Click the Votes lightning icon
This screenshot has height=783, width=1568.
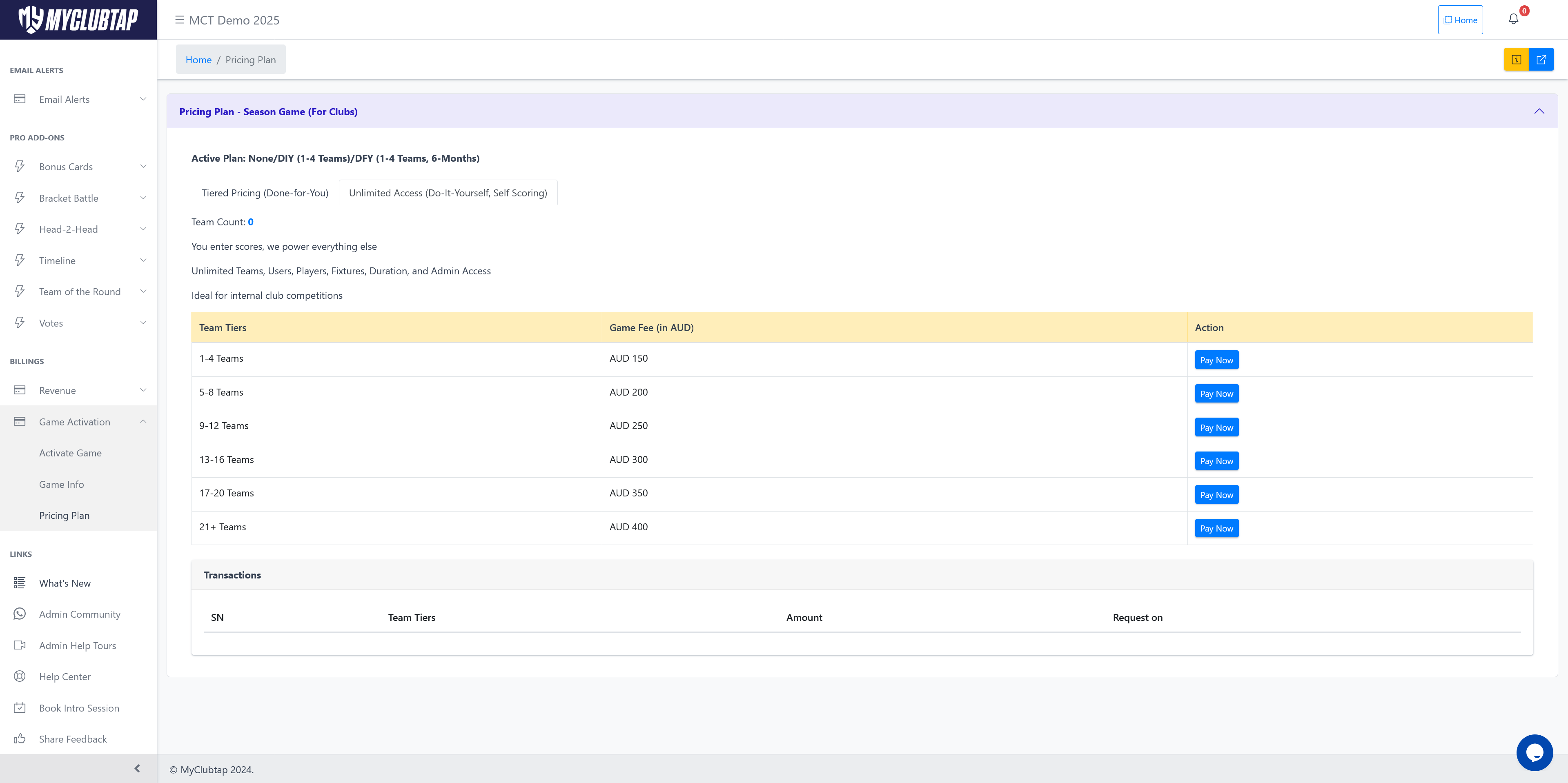pos(20,323)
